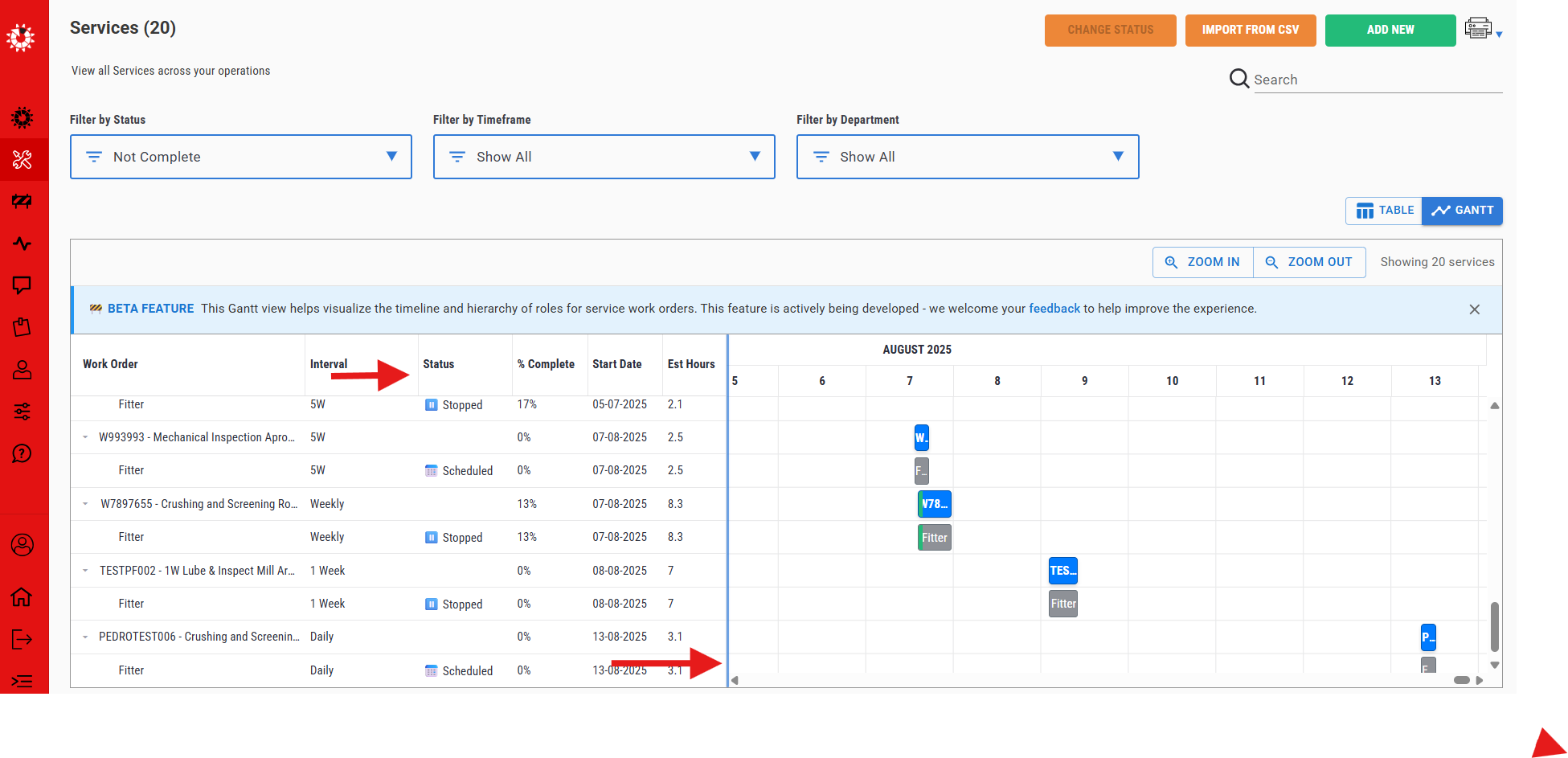The image size is (1568, 758).
Task: Expand sidebar with the menu lines icon
Action: tap(23, 682)
